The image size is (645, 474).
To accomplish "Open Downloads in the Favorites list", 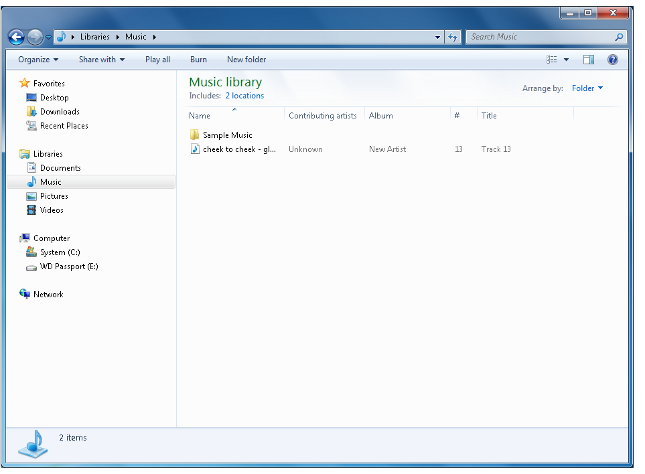I will pos(59,112).
